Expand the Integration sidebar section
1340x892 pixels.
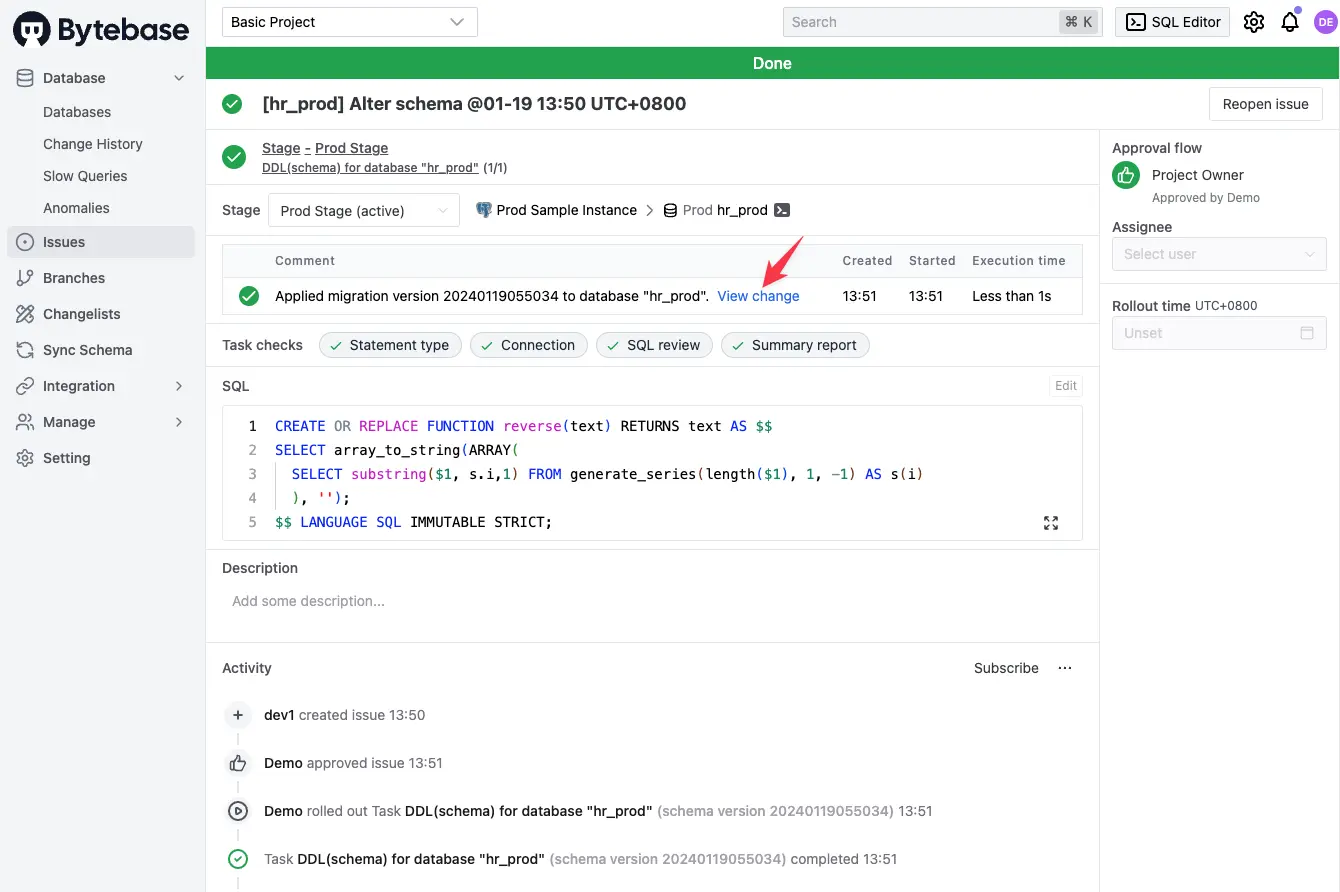pyautogui.click(x=101, y=386)
